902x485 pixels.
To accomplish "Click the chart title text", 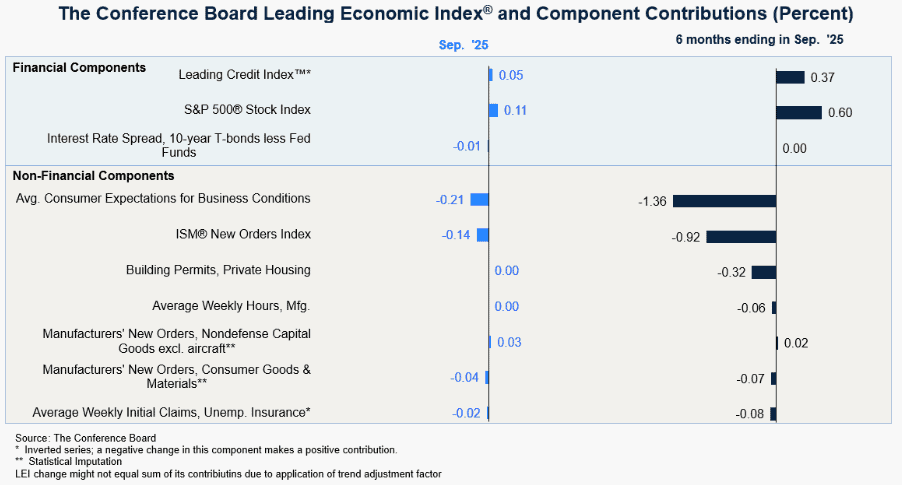I will 456,14.
